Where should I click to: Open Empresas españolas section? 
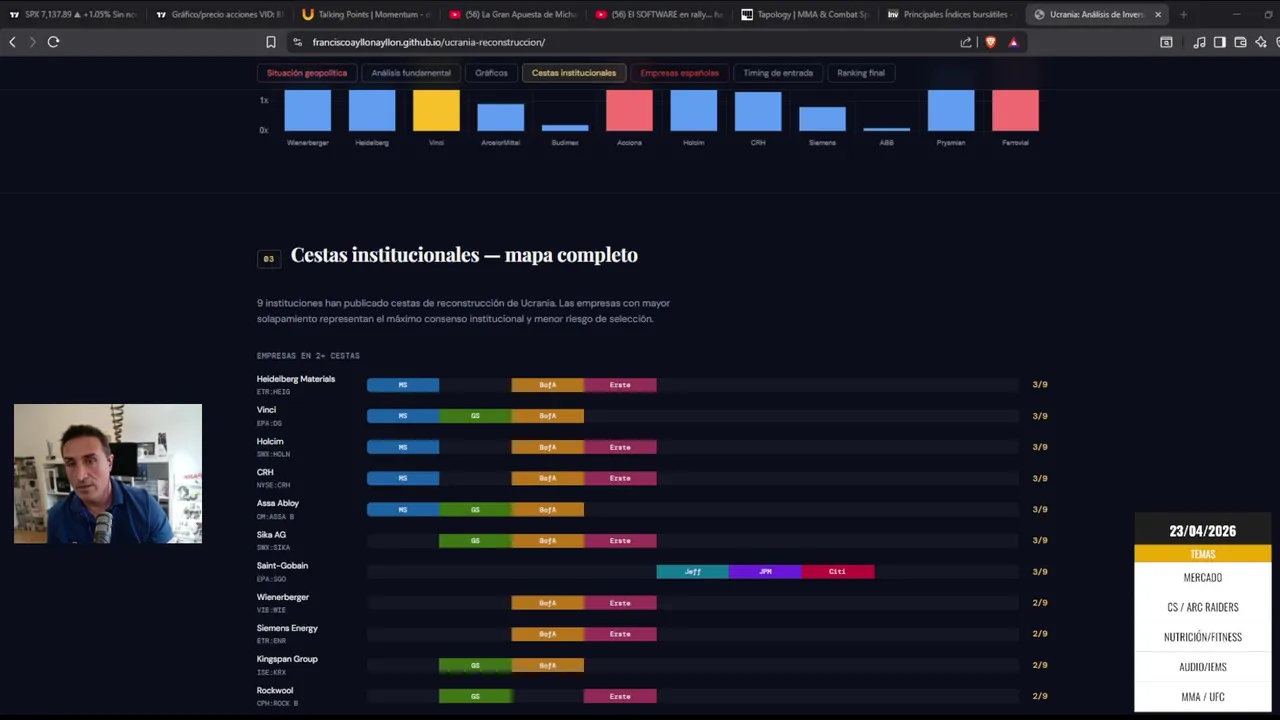(679, 73)
